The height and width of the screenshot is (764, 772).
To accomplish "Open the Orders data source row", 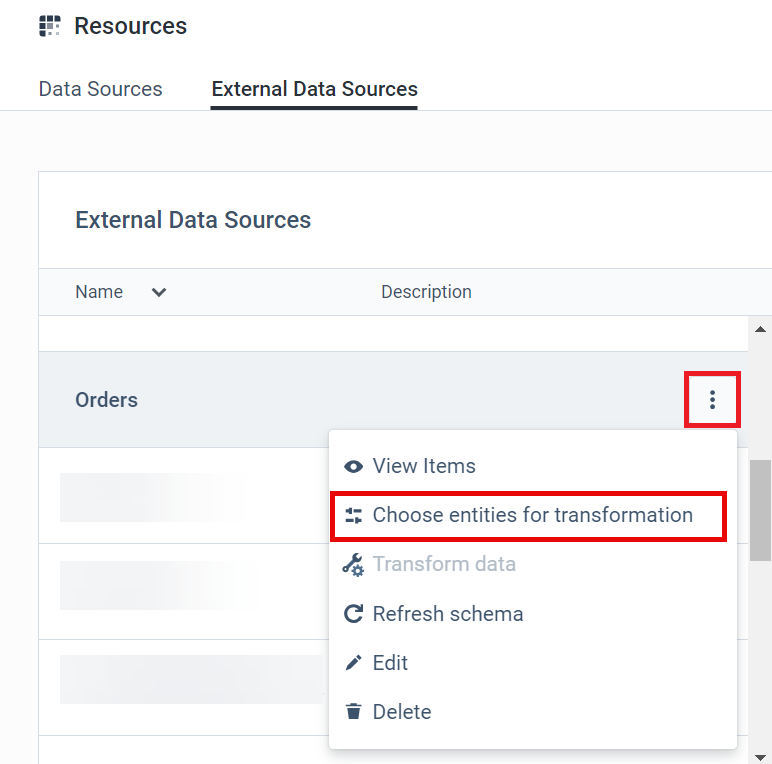I will pos(107,400).
